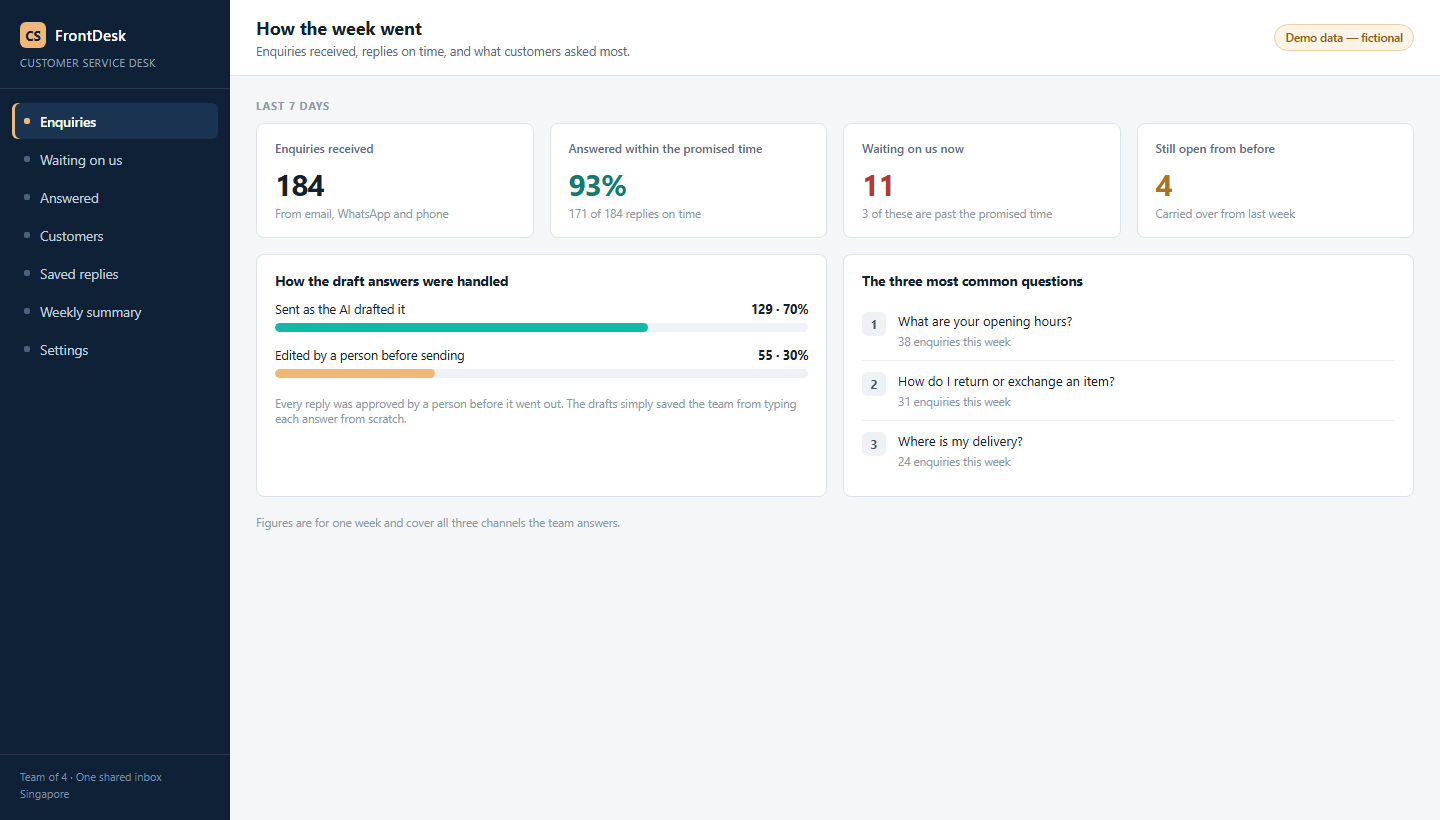Screen dimensions: 1440x820
Task: Click the orange Edited by a person progress bar
Action: [355, 373]
